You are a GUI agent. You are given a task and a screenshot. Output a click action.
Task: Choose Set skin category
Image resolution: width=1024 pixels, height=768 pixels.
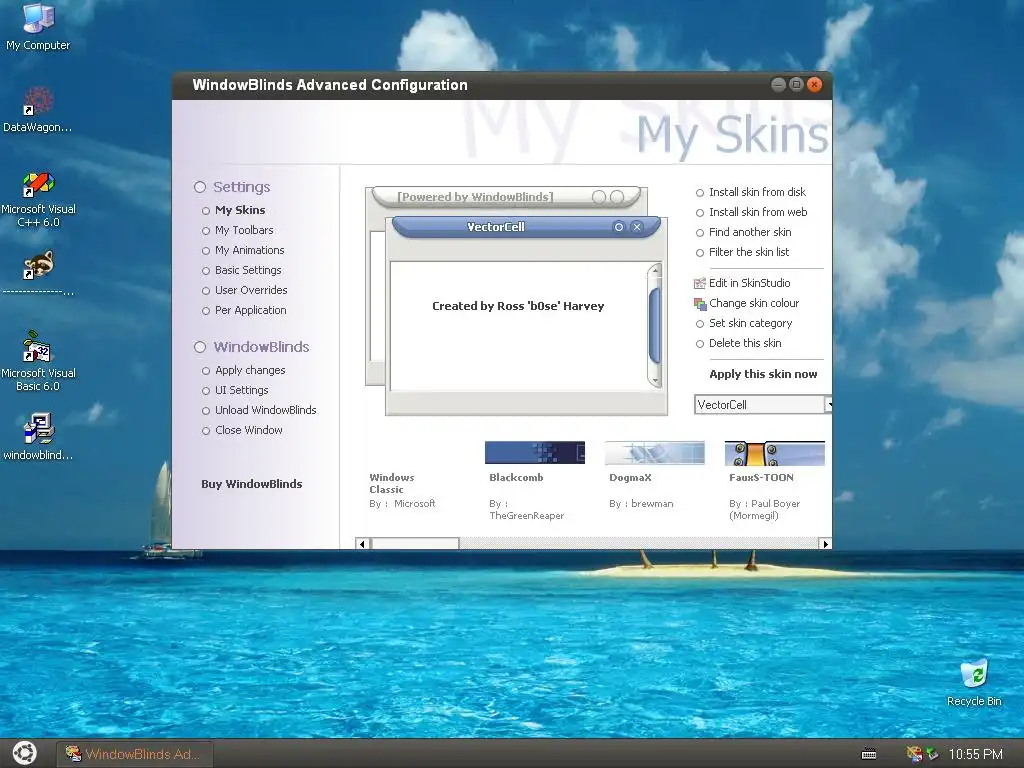[750, 323]
